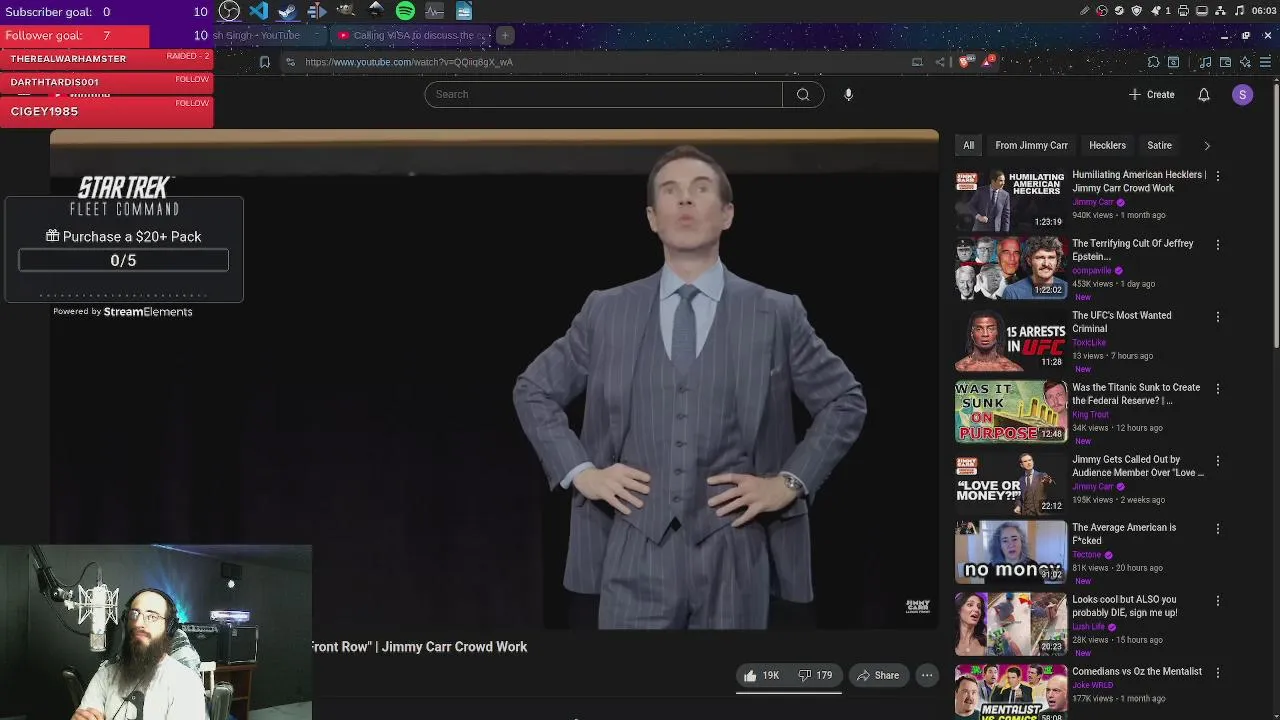Screen dimensions: 1280x720
Task: Open a new browser tab
Action: pyautogui.click(x=505, y=35)
